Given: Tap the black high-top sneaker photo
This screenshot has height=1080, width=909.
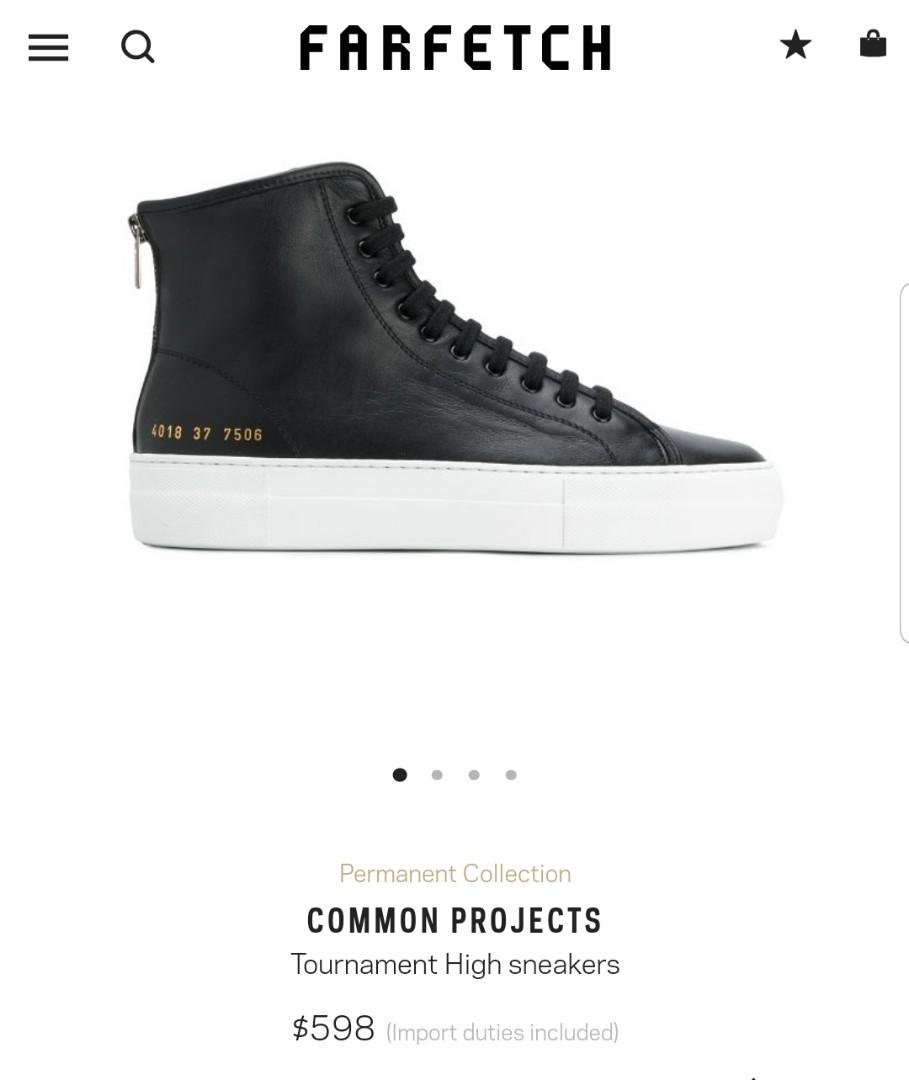Looking at the screenshot, I should click(x=455, y=356).
